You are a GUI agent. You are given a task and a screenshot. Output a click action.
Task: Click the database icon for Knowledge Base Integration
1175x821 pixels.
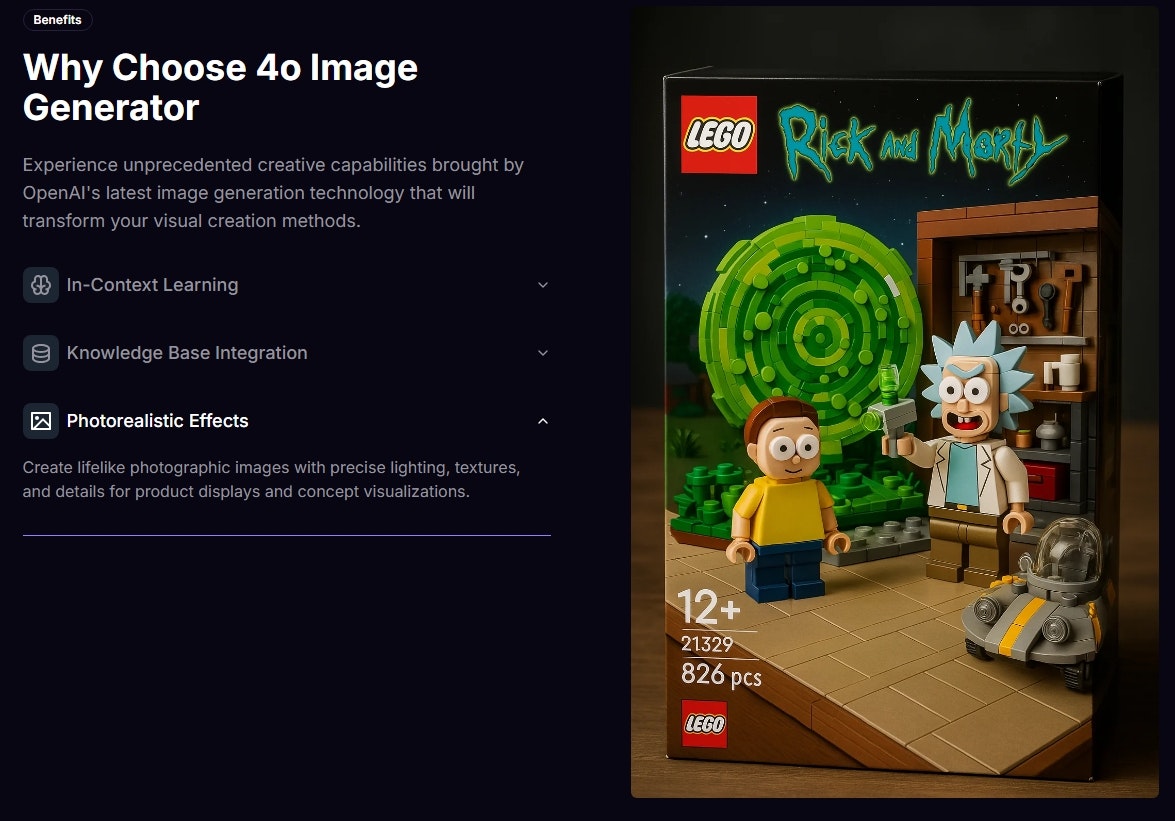click(x=41, y=354)
